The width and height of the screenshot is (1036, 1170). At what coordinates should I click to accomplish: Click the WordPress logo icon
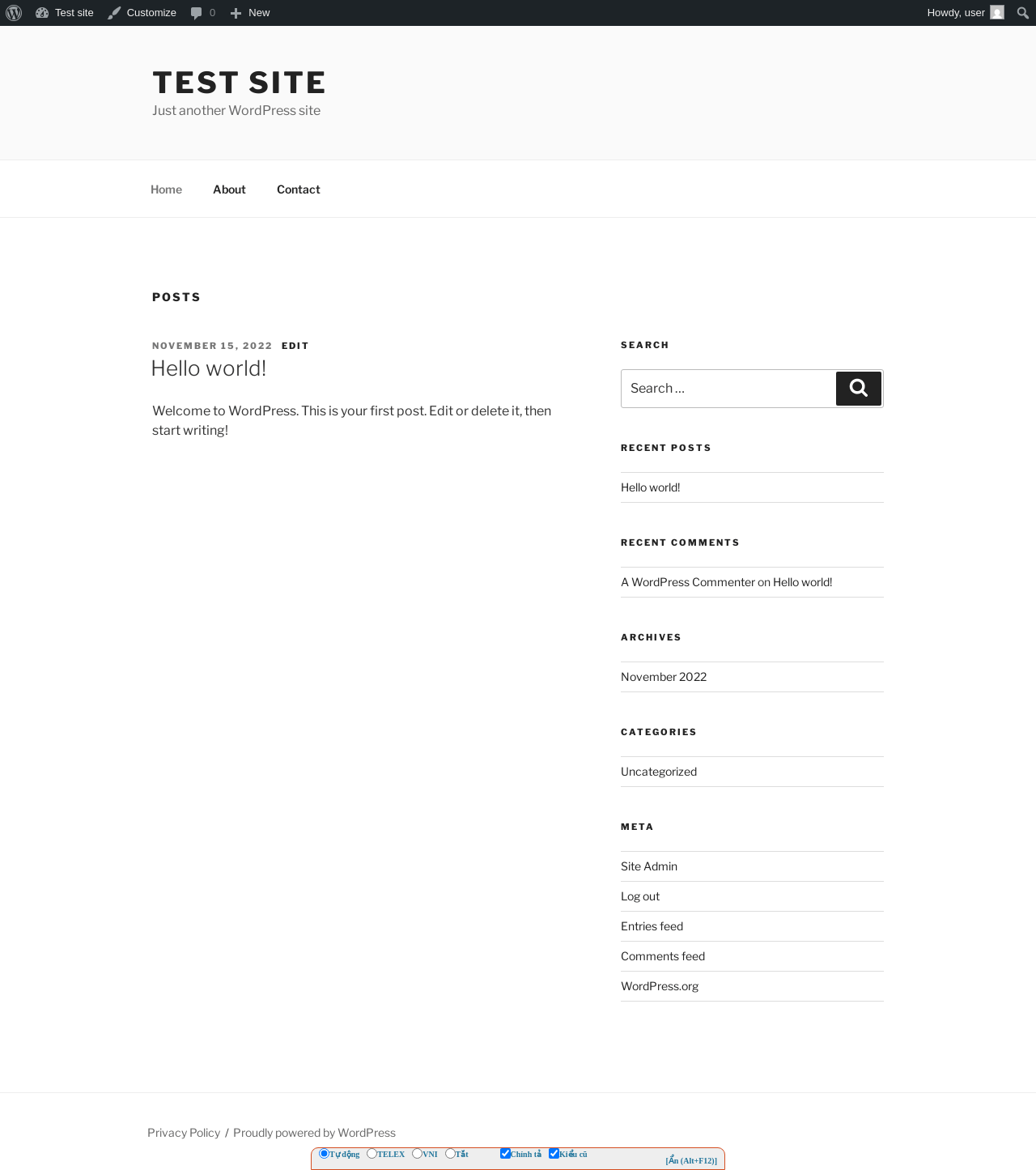click(14, 13)
